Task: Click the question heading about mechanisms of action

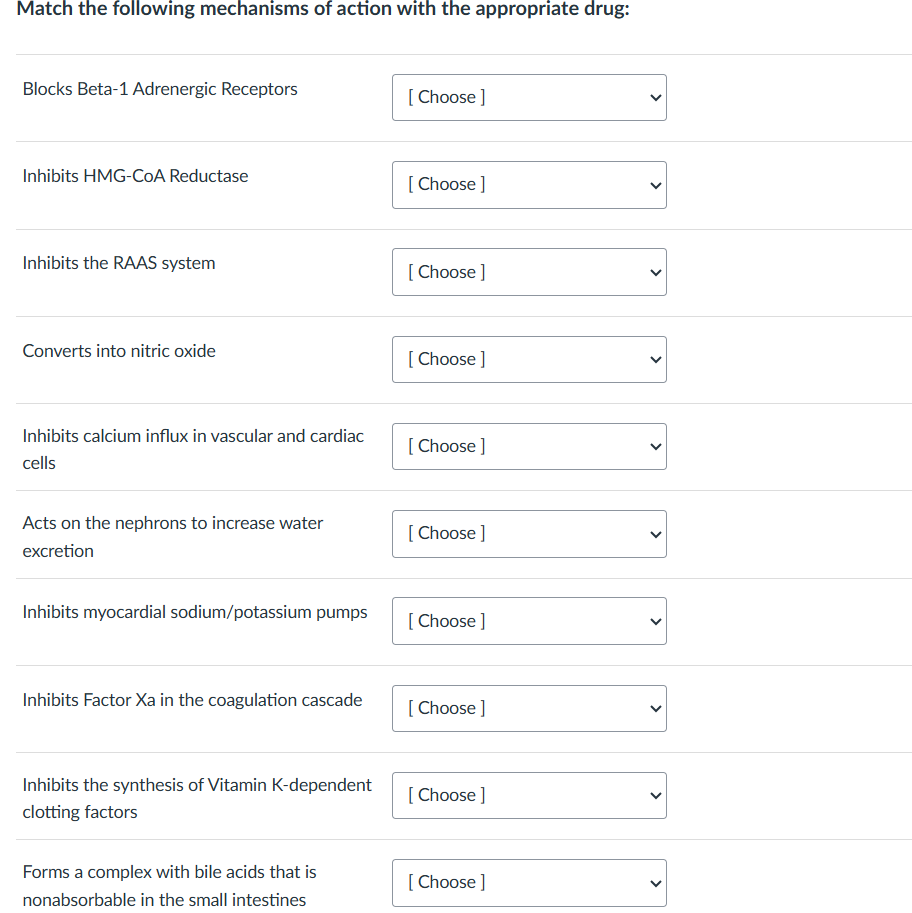Action: point(323,10)
